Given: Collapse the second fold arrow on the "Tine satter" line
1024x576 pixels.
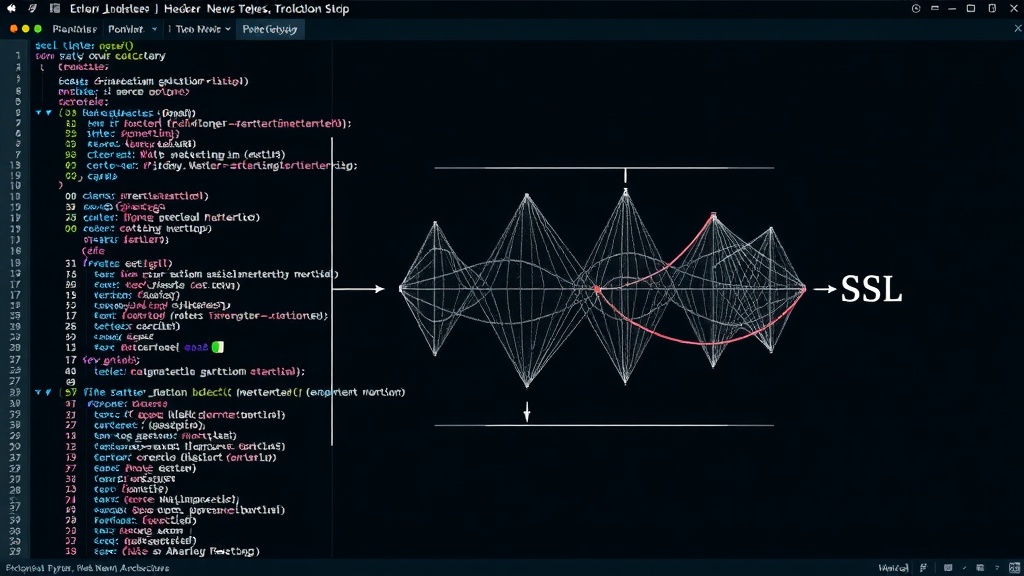Looking at the screenshot, I should [48, 392].
